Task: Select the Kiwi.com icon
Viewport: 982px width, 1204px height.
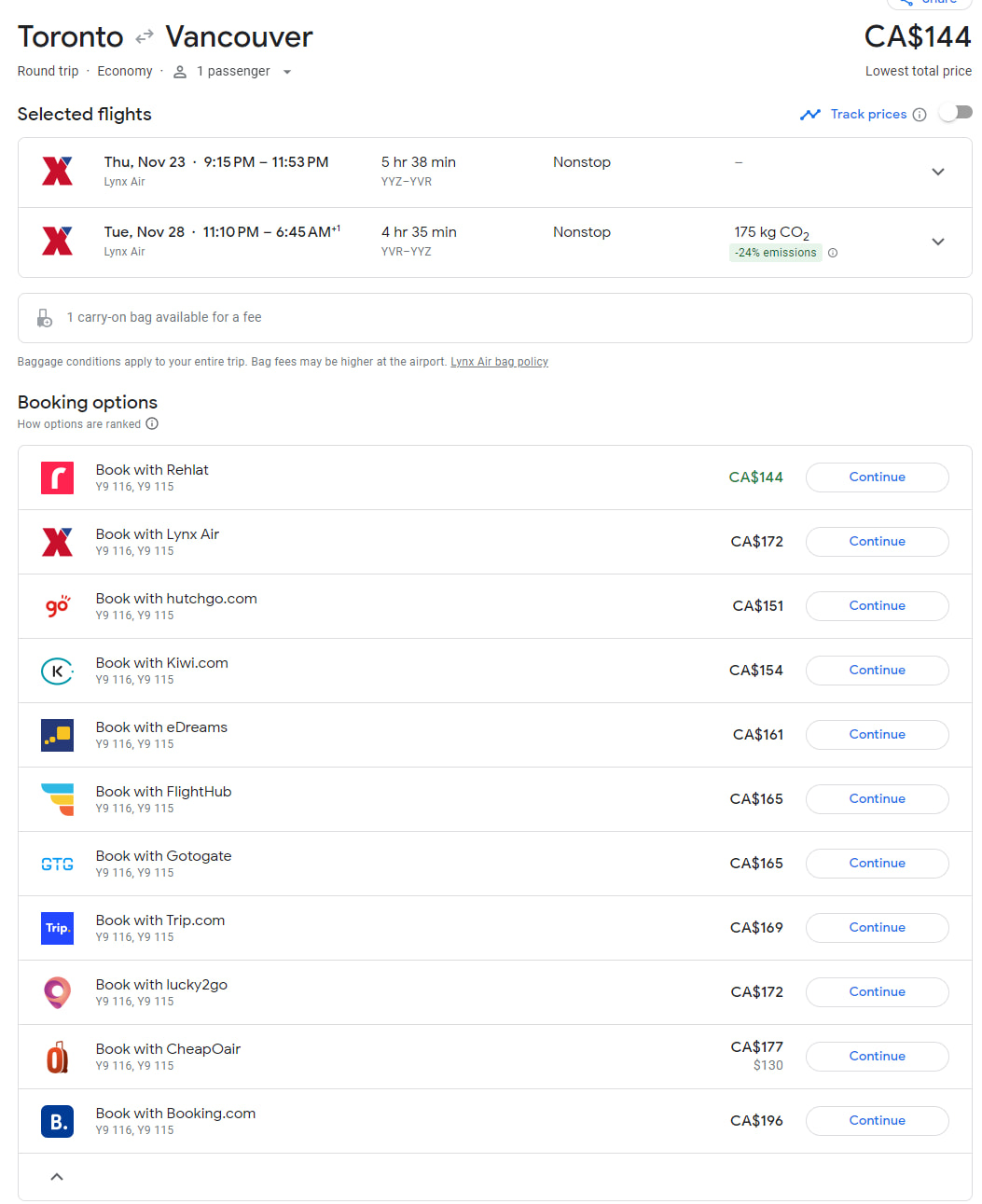Action: click(57, 670)
